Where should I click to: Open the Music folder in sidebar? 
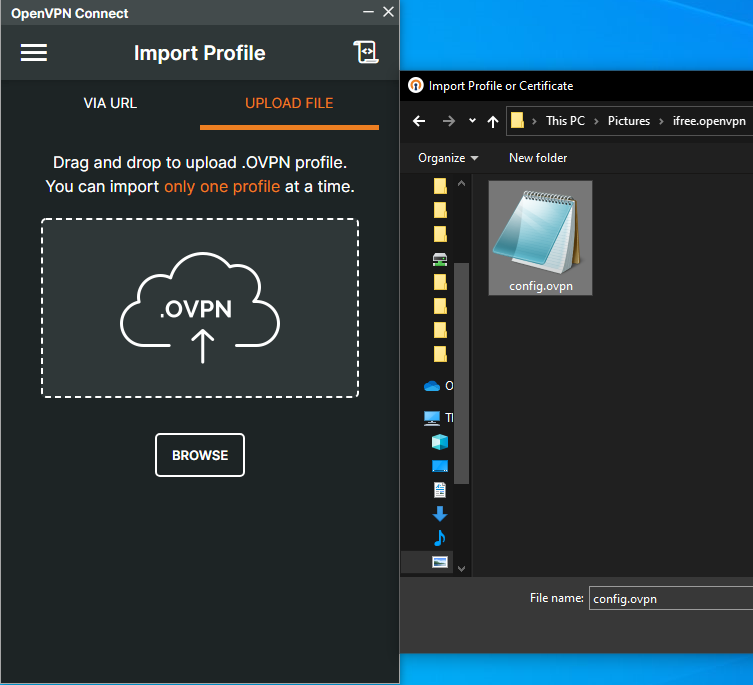pyautogui.click(x=440, y=538)
